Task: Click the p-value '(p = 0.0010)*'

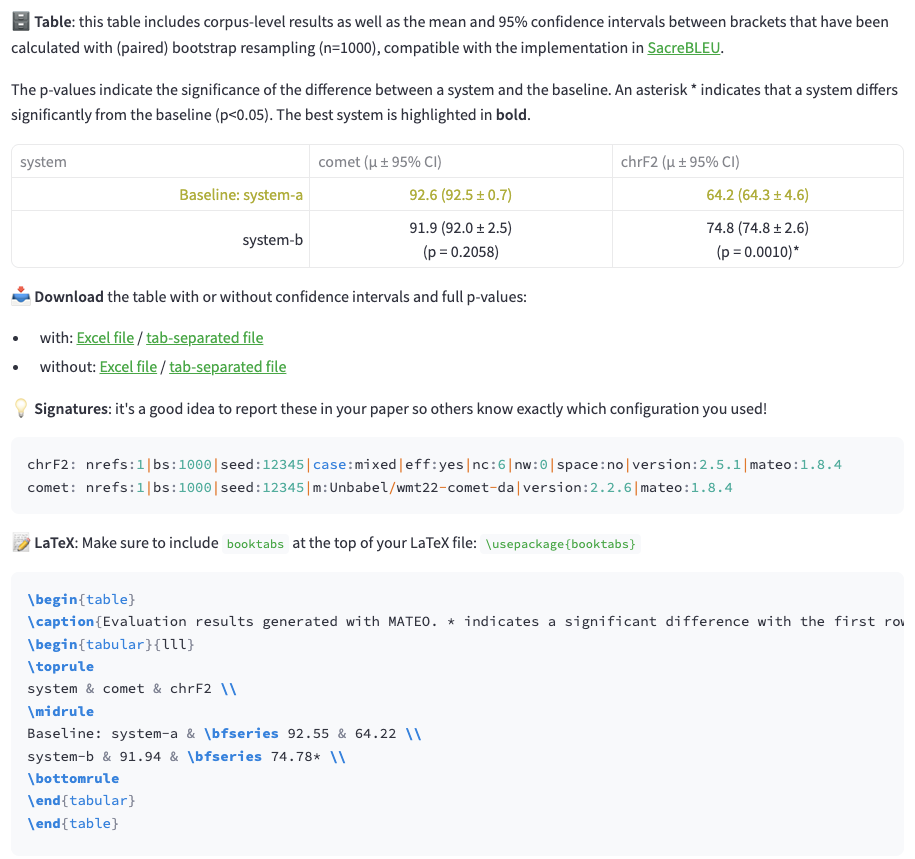Action: click(757, 252)
